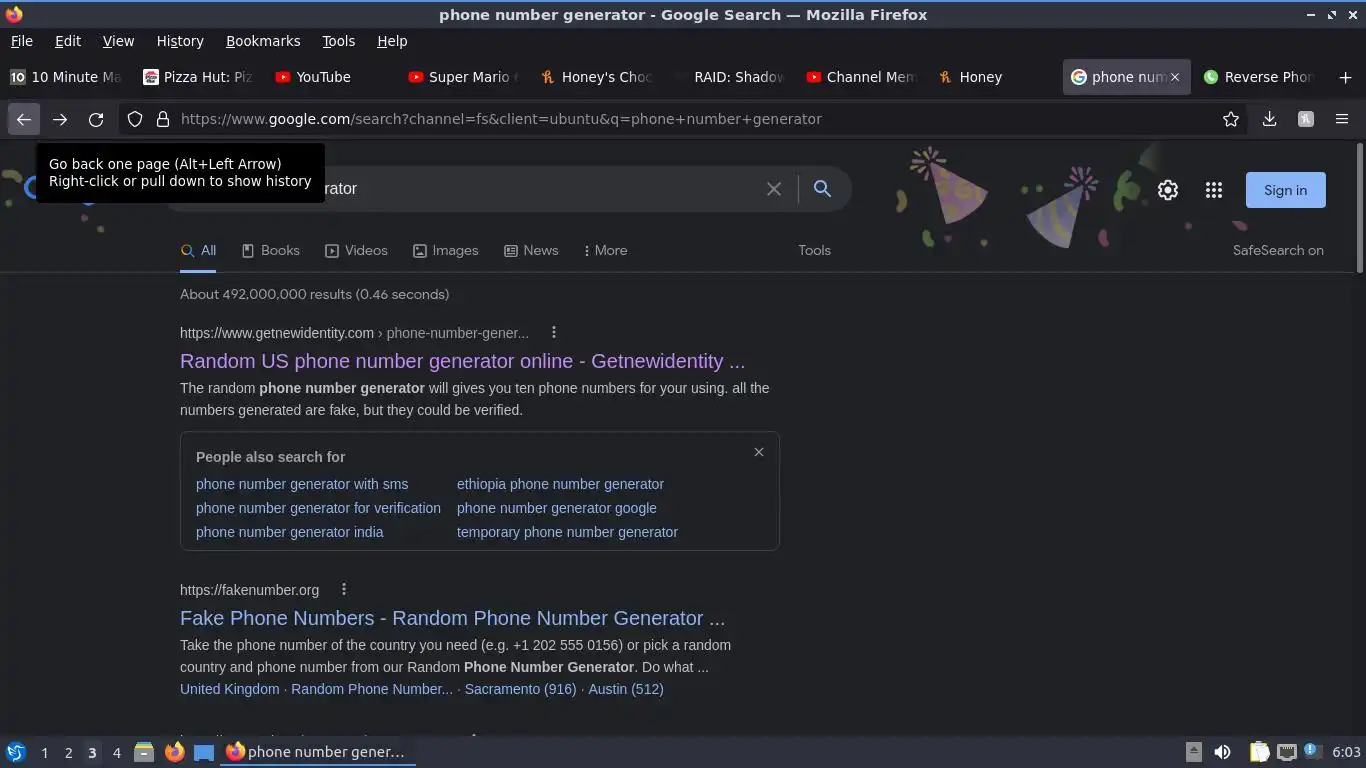Open tracking protection shield icon
1366x768 pixels.
[135, 119]
